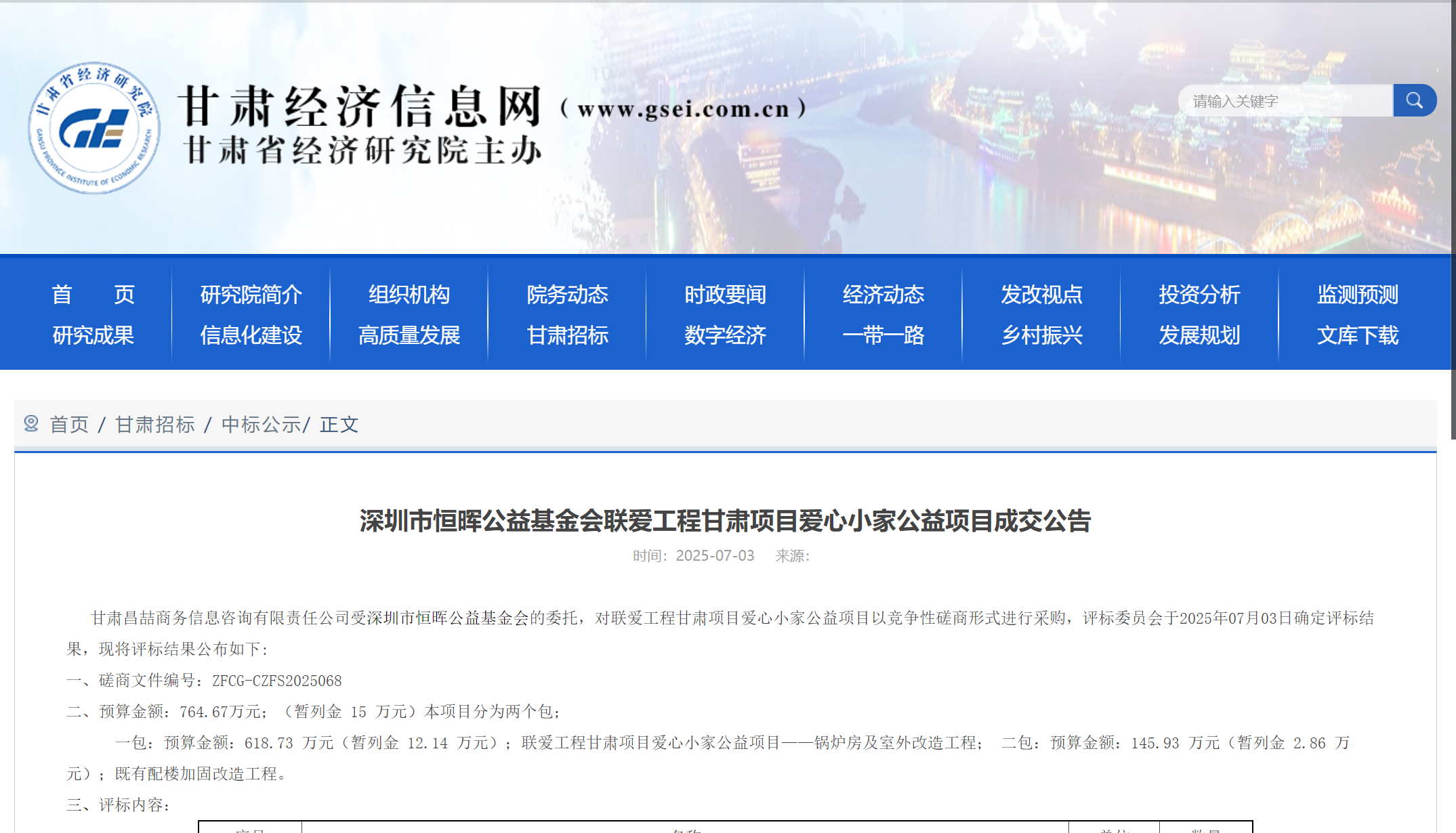Click the www.gsei.com.cn URL text
This screenshot has height=833, width=1456.
(x=684, y=108)
